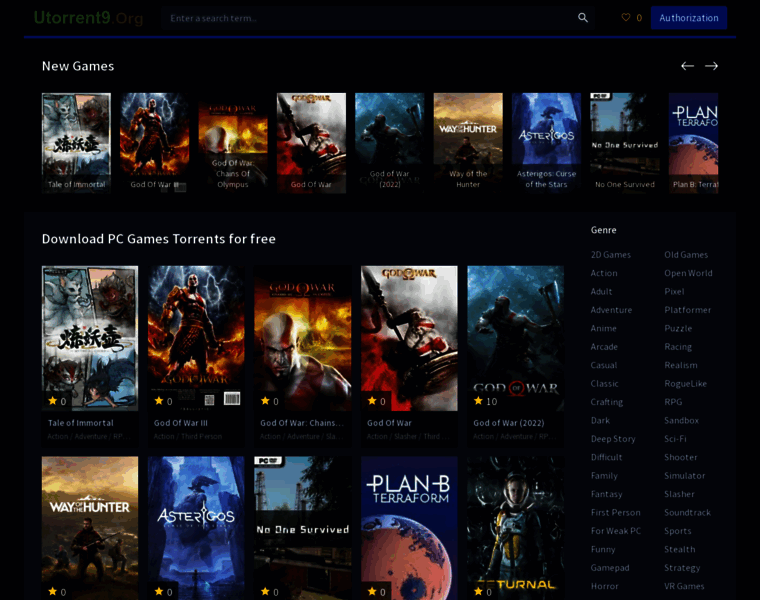Viewport: 760px width, 600px height.
Task: Open God Of War III carousel thumbnail
Action: click(155, 143)
